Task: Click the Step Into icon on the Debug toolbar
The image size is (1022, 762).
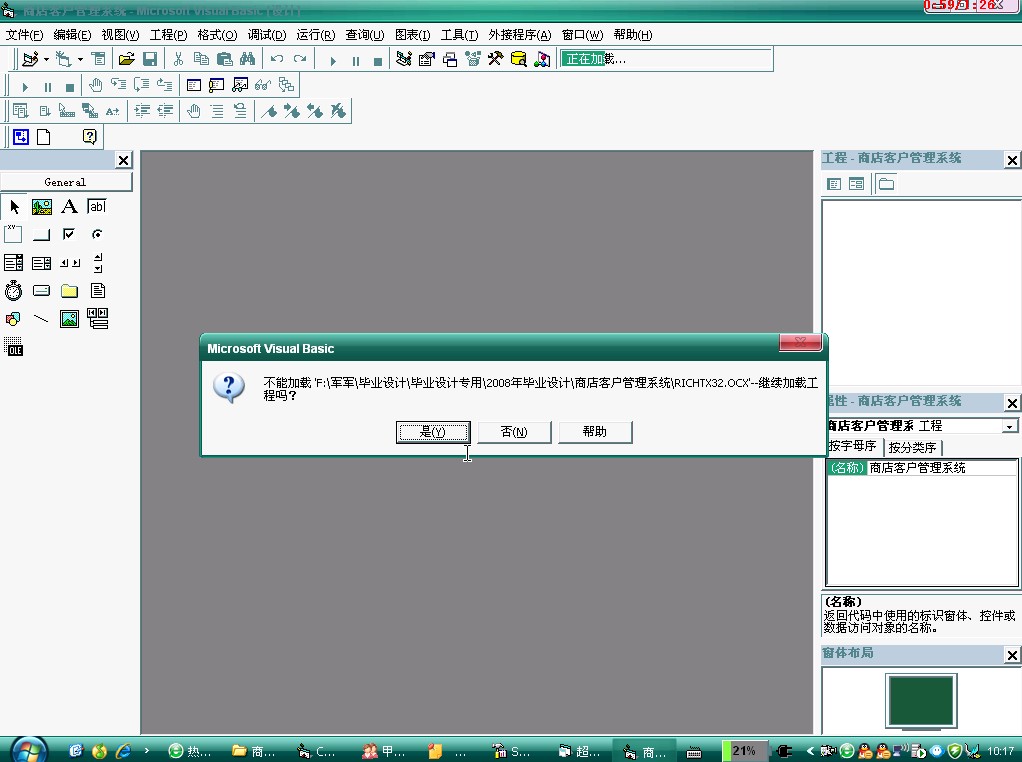Action: tap(119, 85)
